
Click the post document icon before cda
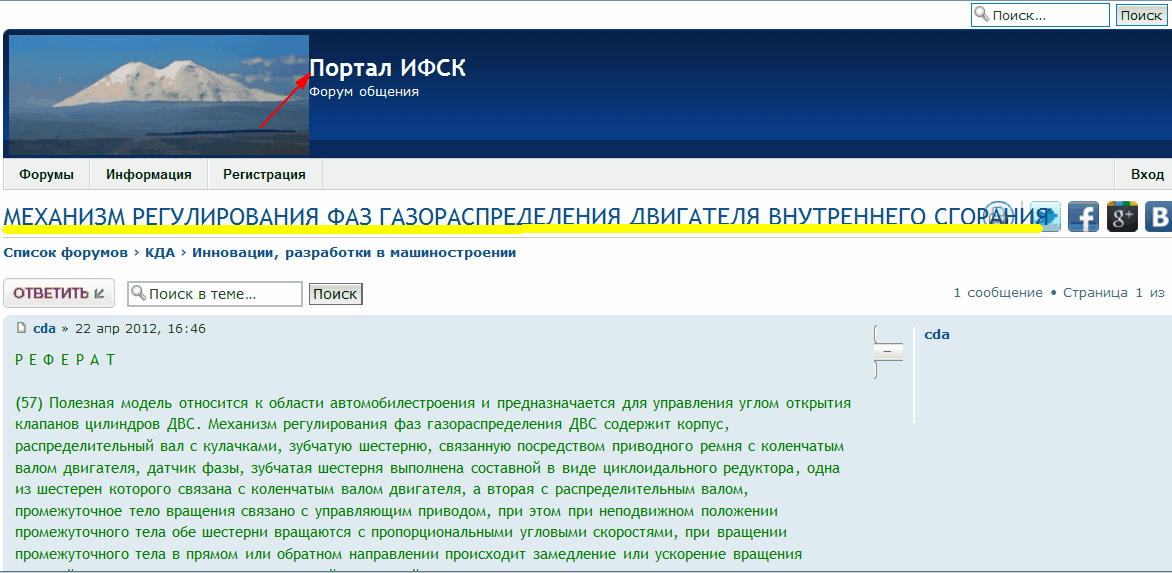point(21,328)
